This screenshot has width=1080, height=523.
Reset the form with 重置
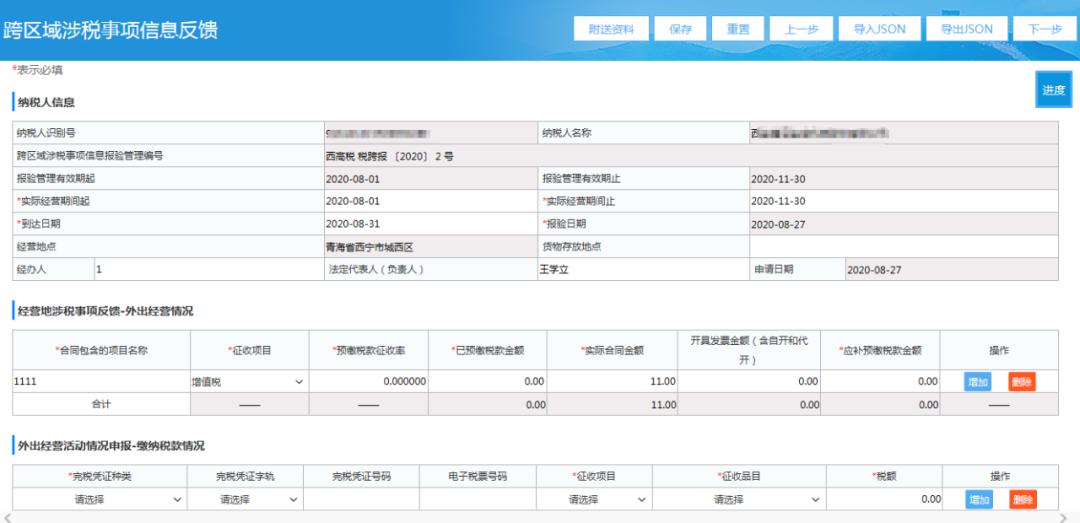[738, 29]
